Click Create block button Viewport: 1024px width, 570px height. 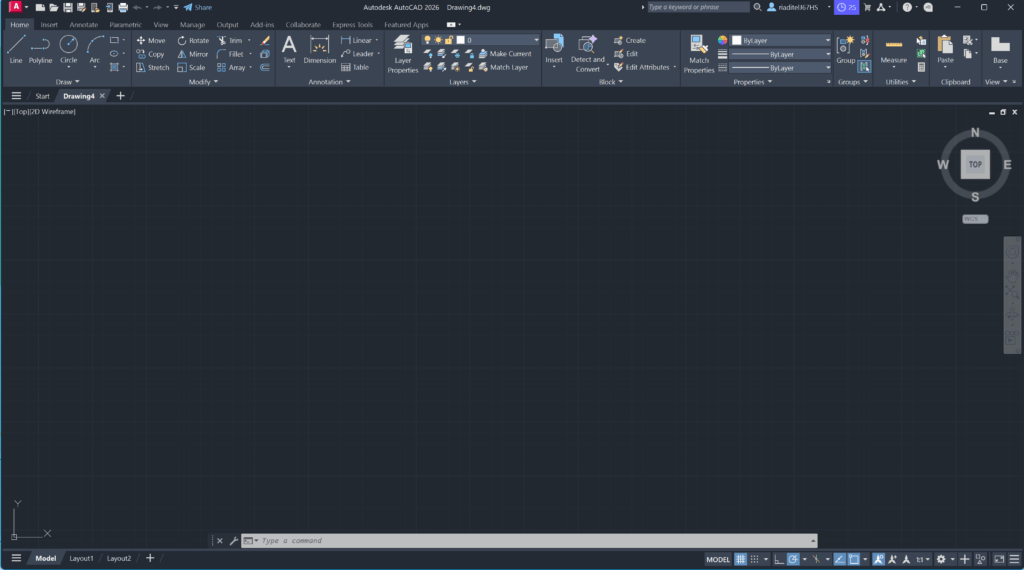(630, 40)
